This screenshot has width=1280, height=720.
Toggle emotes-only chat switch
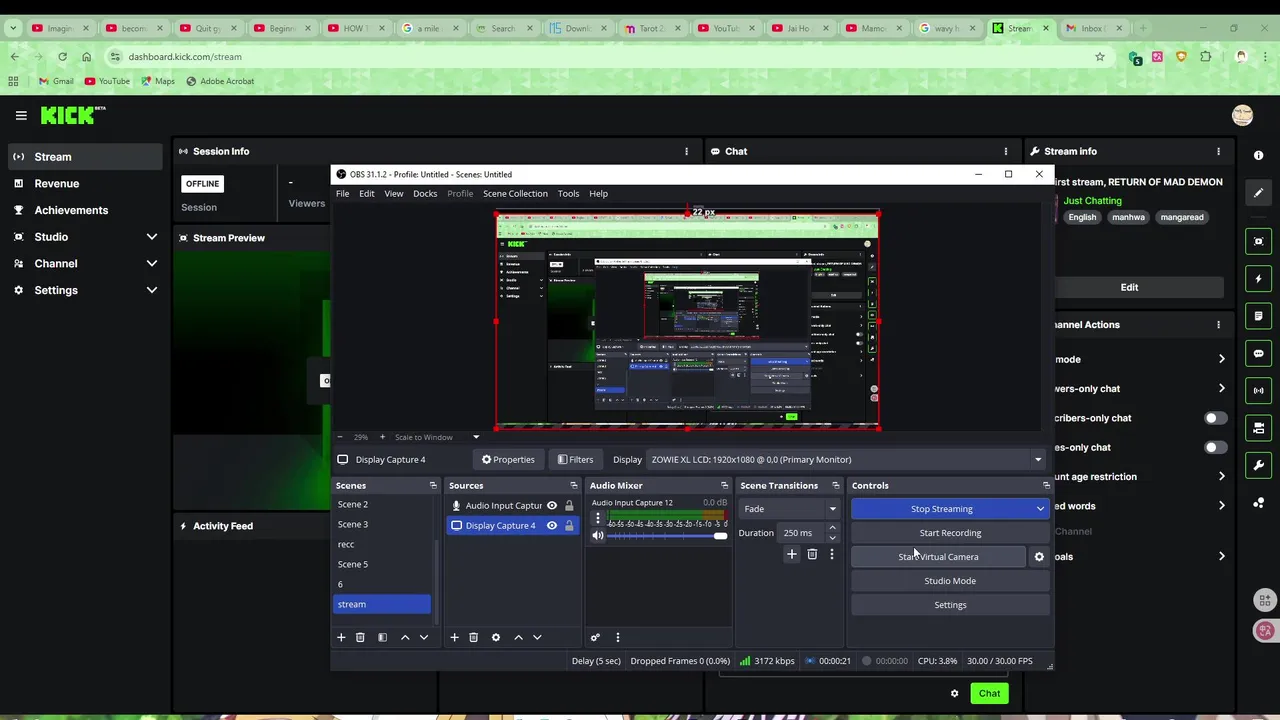tap(1214, 447)
